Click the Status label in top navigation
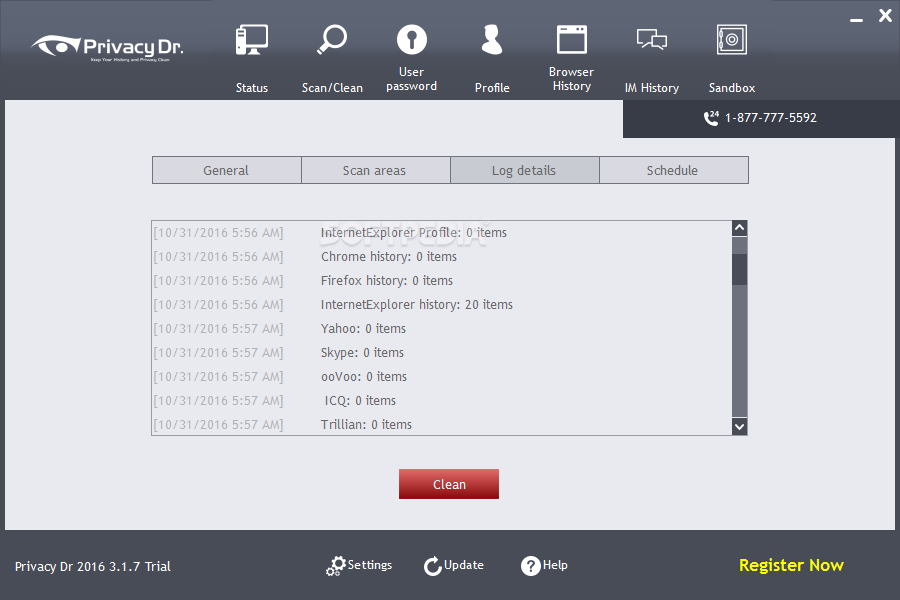 (251, 88)
